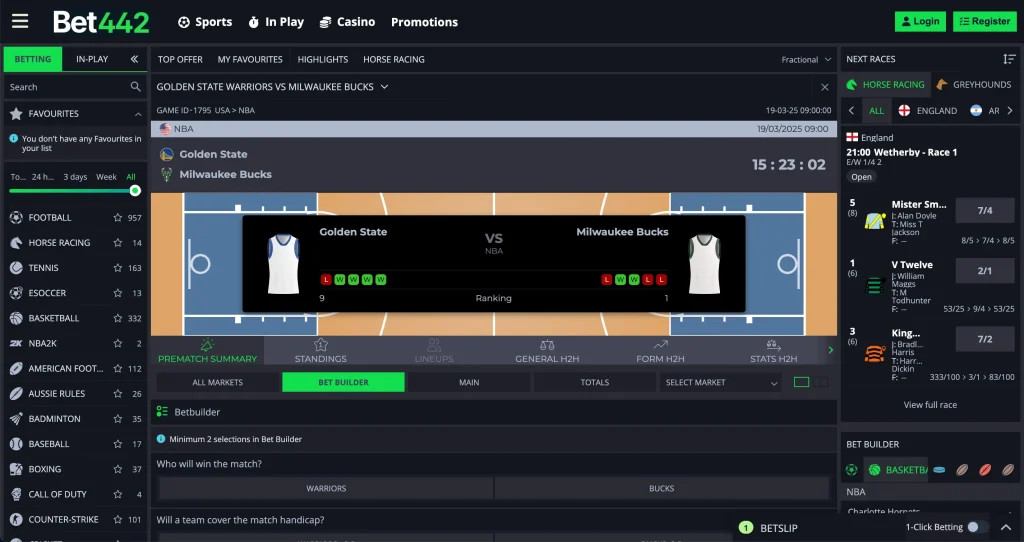Click the search magnifier icon
The width and height of the screenshot is (1024, 542).
pyautogui.click(x=135, y=86)
